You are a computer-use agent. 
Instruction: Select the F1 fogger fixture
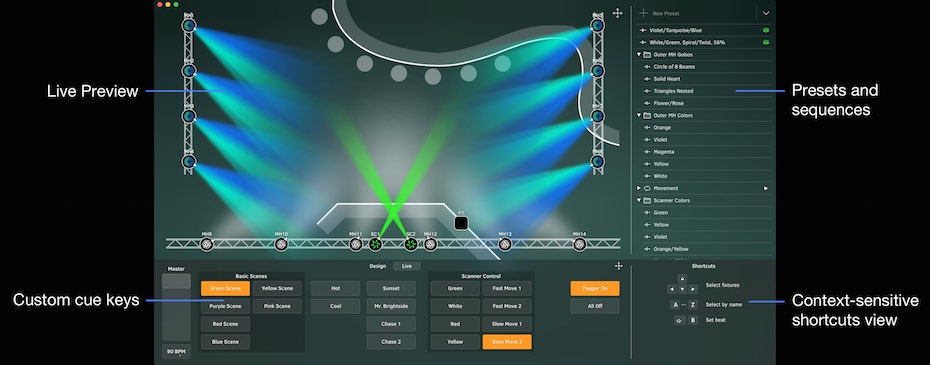click(x=461, y=223)
